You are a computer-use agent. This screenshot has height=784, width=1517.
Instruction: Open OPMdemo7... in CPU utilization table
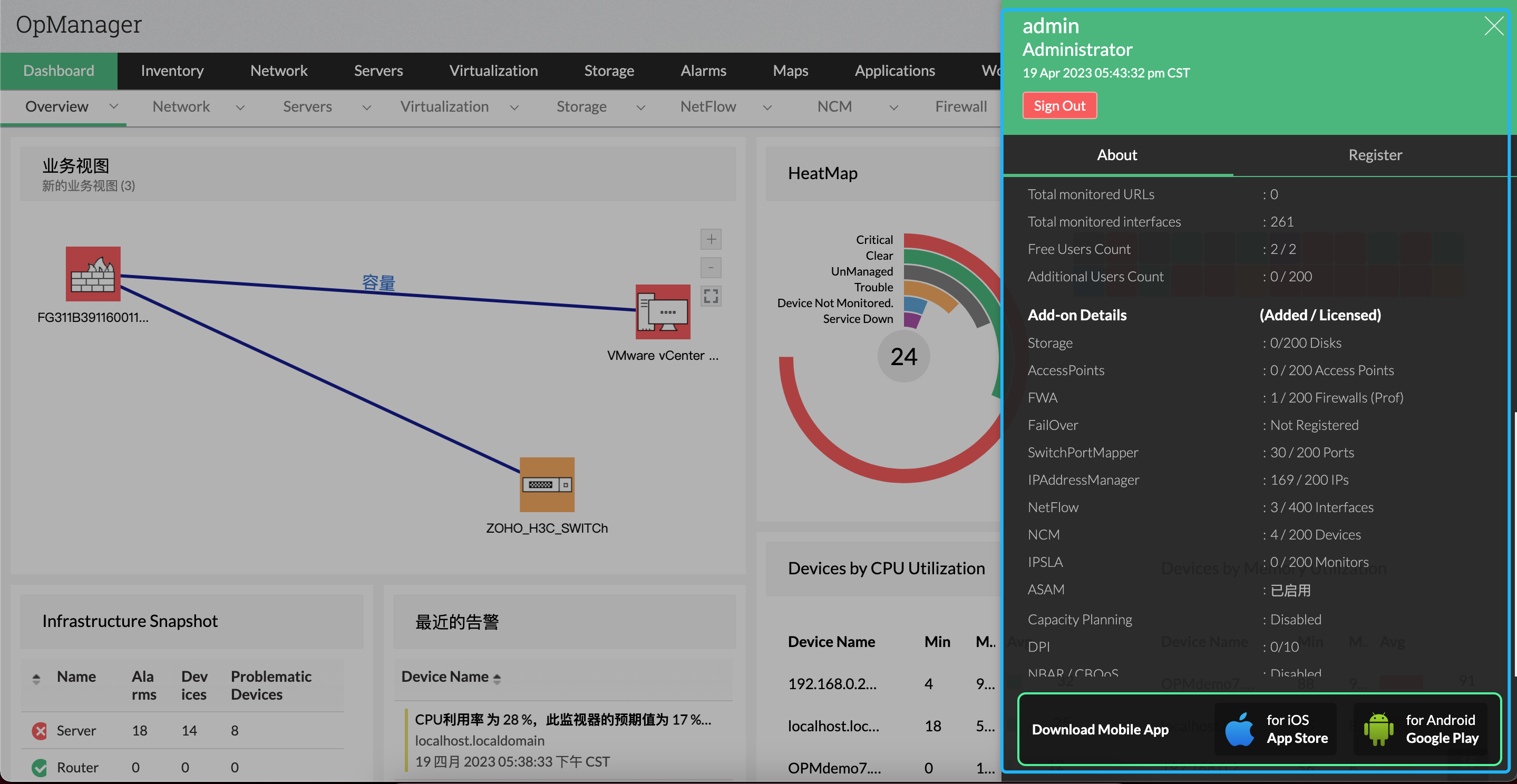coord(834,768)
